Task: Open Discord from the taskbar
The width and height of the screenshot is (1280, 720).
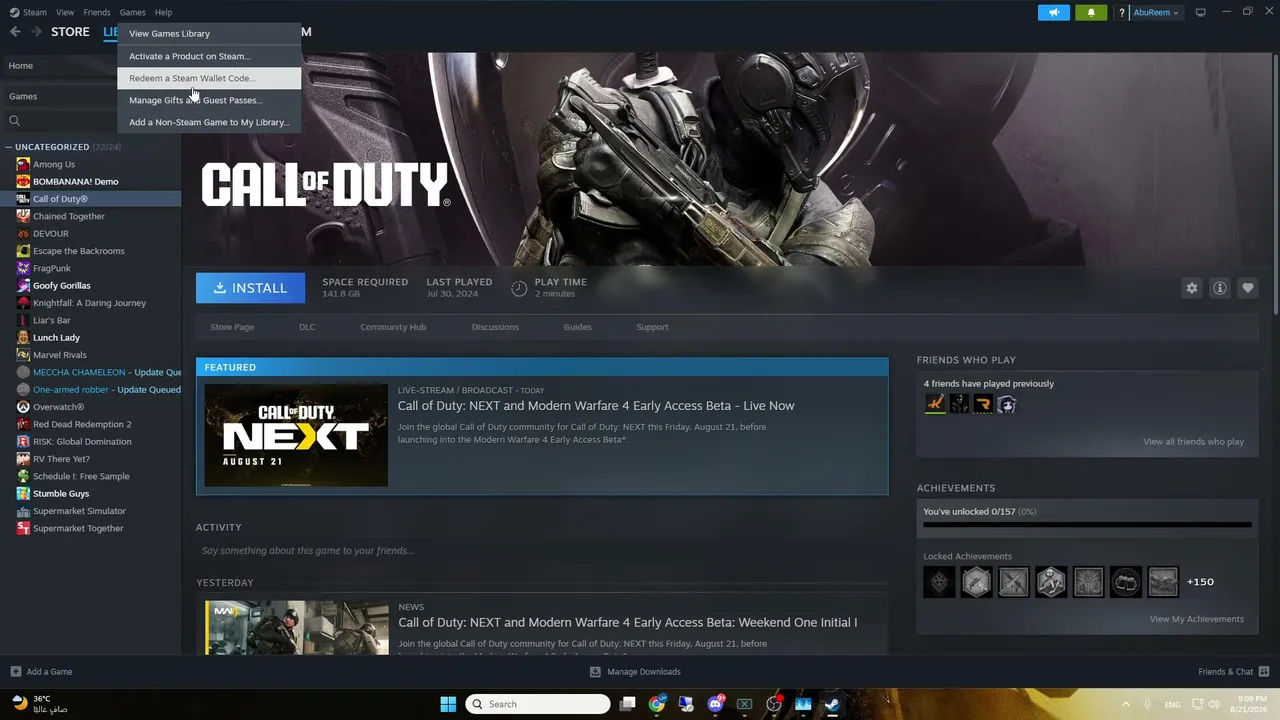Action: [715, 704]
